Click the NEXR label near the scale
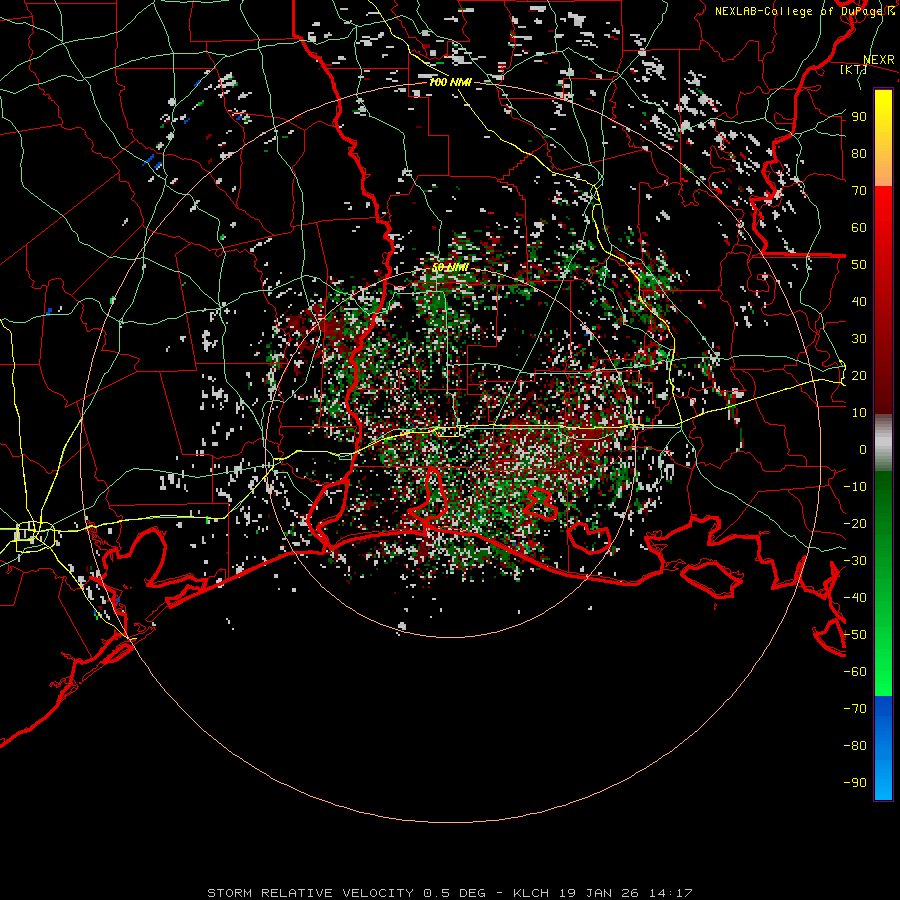This screenshot has height=900, width=900. 879,60
